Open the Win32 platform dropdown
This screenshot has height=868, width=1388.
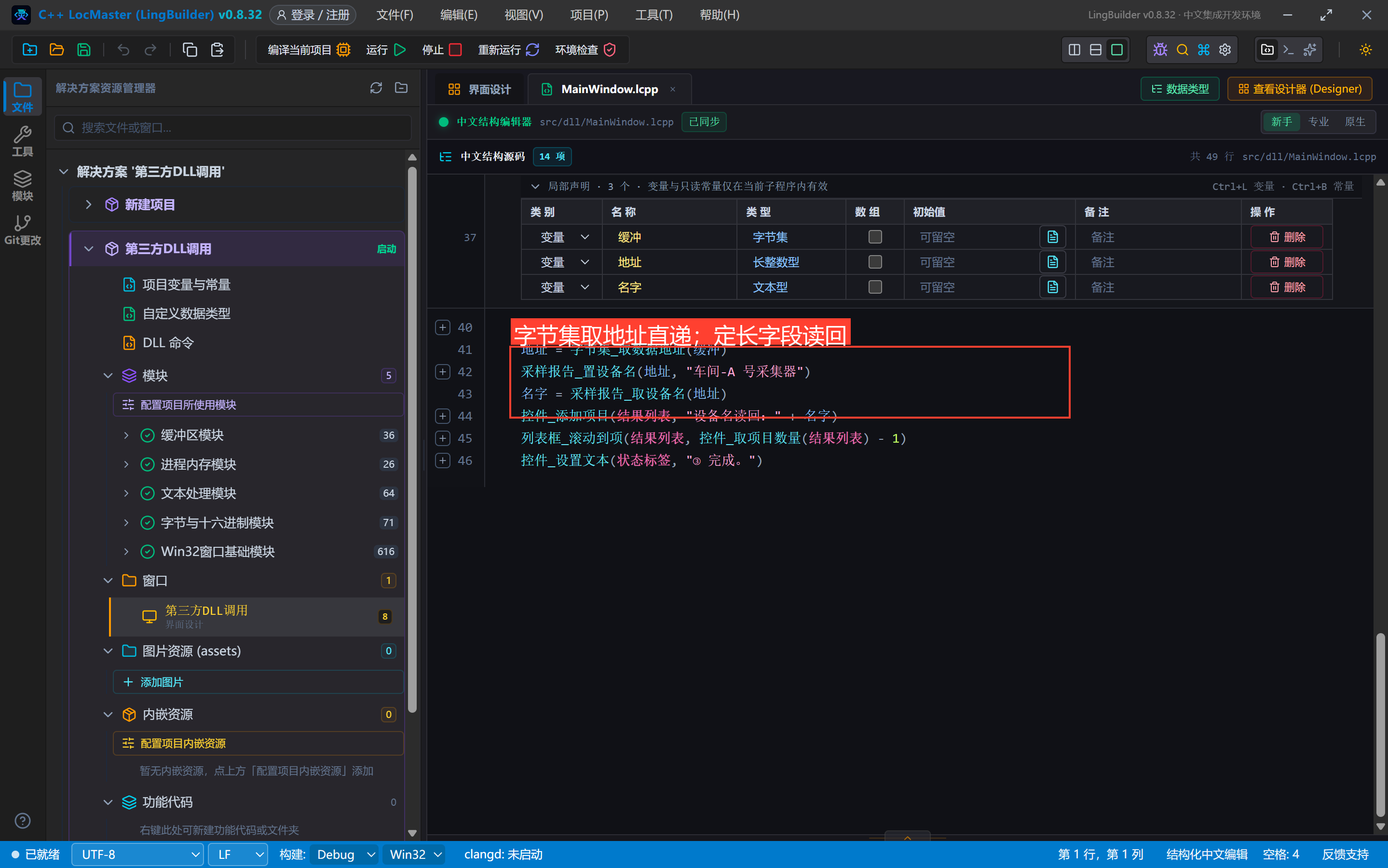coord(414,854)
